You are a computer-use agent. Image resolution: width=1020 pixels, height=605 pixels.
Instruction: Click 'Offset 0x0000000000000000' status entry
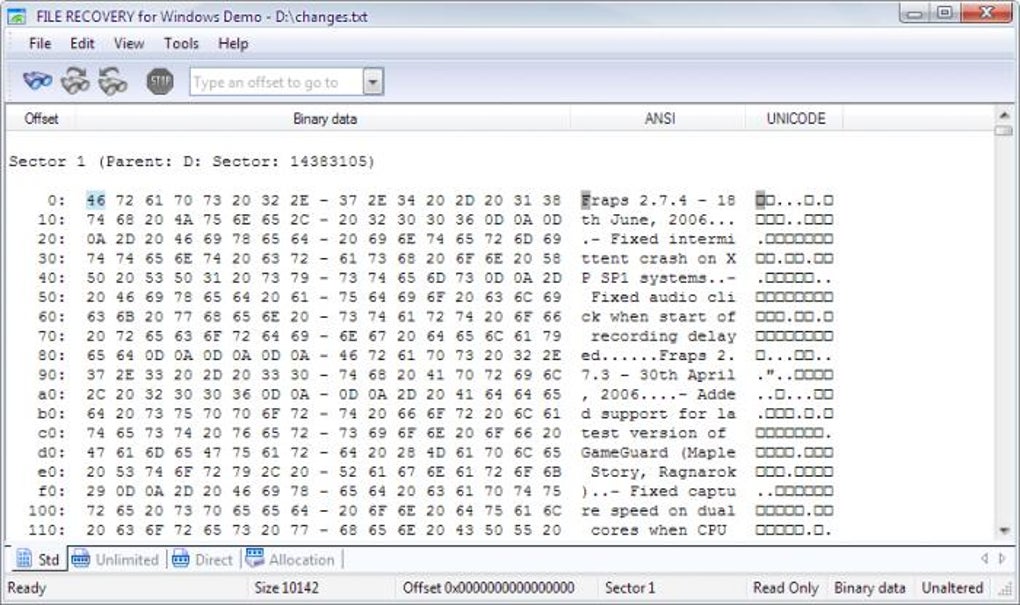tap(489, 588)
